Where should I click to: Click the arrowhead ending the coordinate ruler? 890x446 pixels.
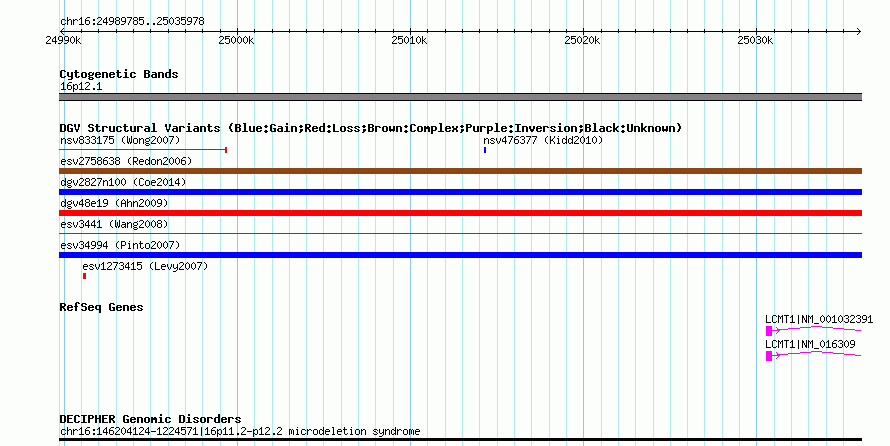[x=859, y=31]
